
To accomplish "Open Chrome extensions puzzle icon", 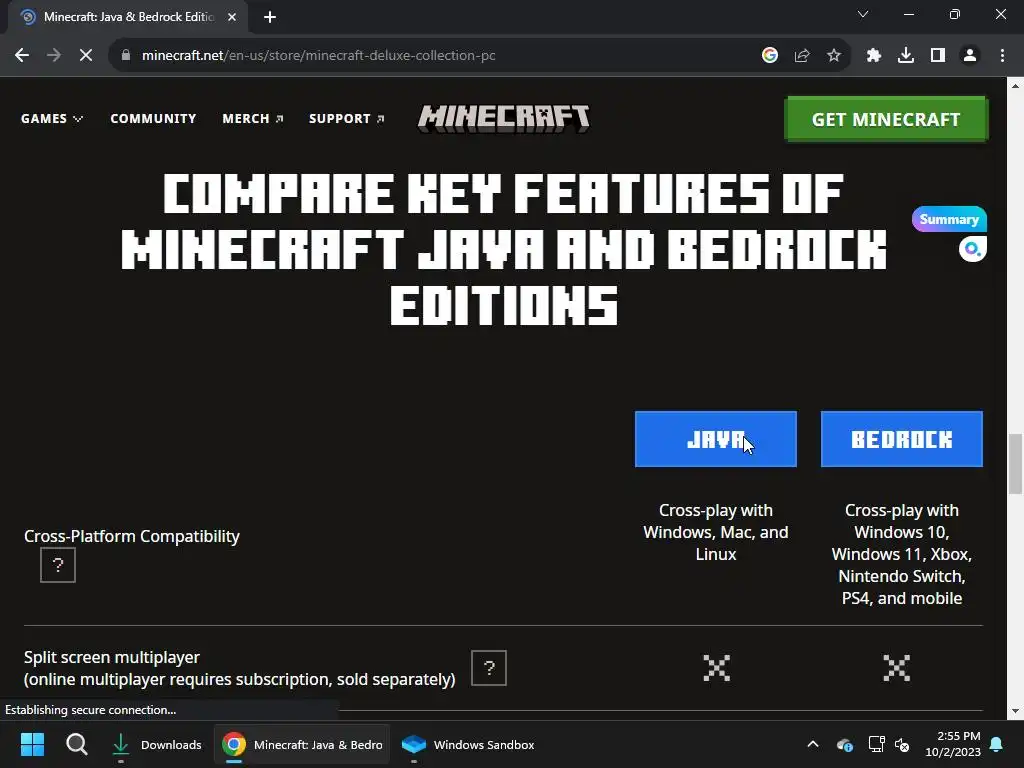I will click(x=874, y=56).
